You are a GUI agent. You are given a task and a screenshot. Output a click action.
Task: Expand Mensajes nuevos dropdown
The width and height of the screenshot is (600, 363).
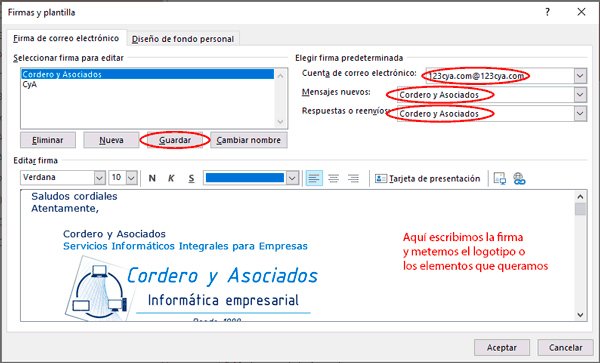pos(580,94)
